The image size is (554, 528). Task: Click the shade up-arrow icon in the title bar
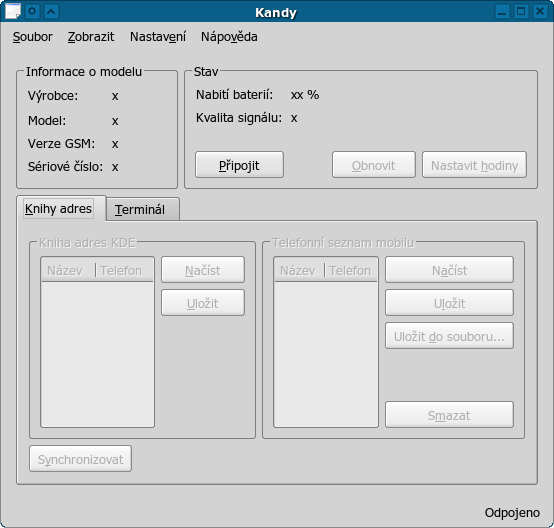(51, 11)
